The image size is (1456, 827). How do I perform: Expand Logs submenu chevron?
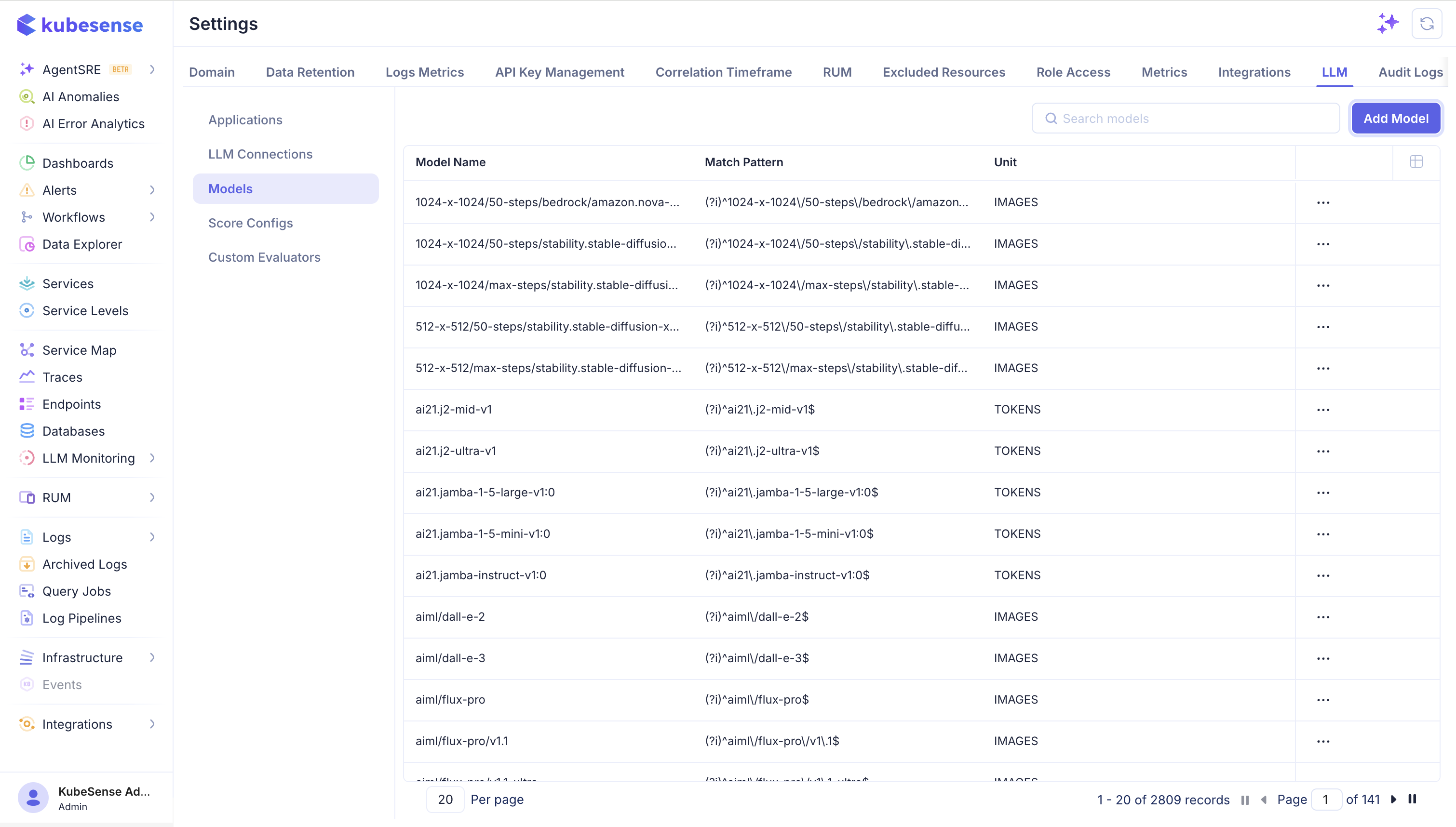click(x=152, y=537)
